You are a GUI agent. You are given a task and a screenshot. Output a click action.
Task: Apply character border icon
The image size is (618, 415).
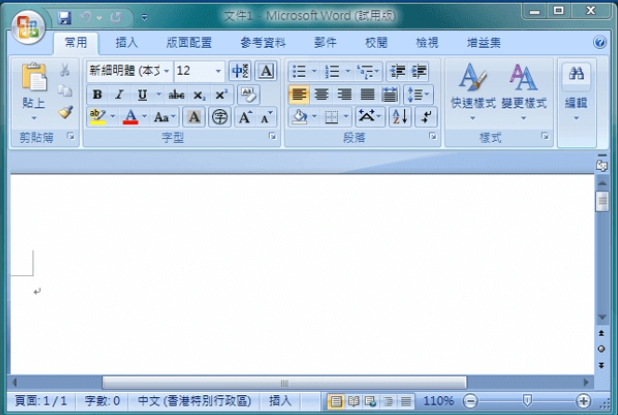266,71
